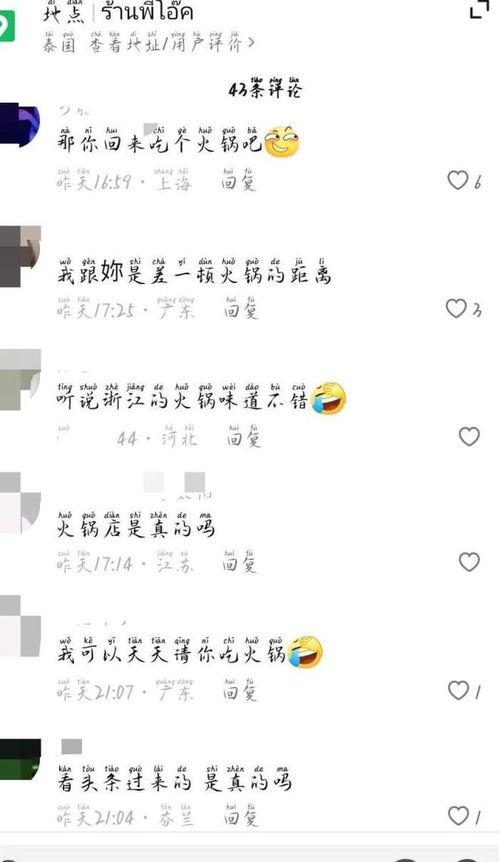Like the 浙江的火锅 comment from 河北

pyautogui.click(x=469, y=436)
